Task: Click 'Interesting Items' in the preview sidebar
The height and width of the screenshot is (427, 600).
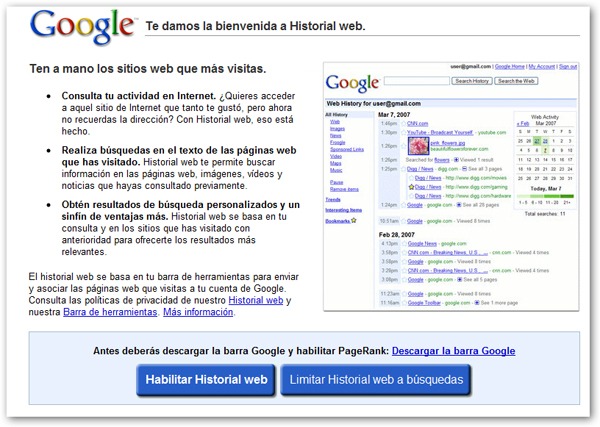Action: point(344,210)
